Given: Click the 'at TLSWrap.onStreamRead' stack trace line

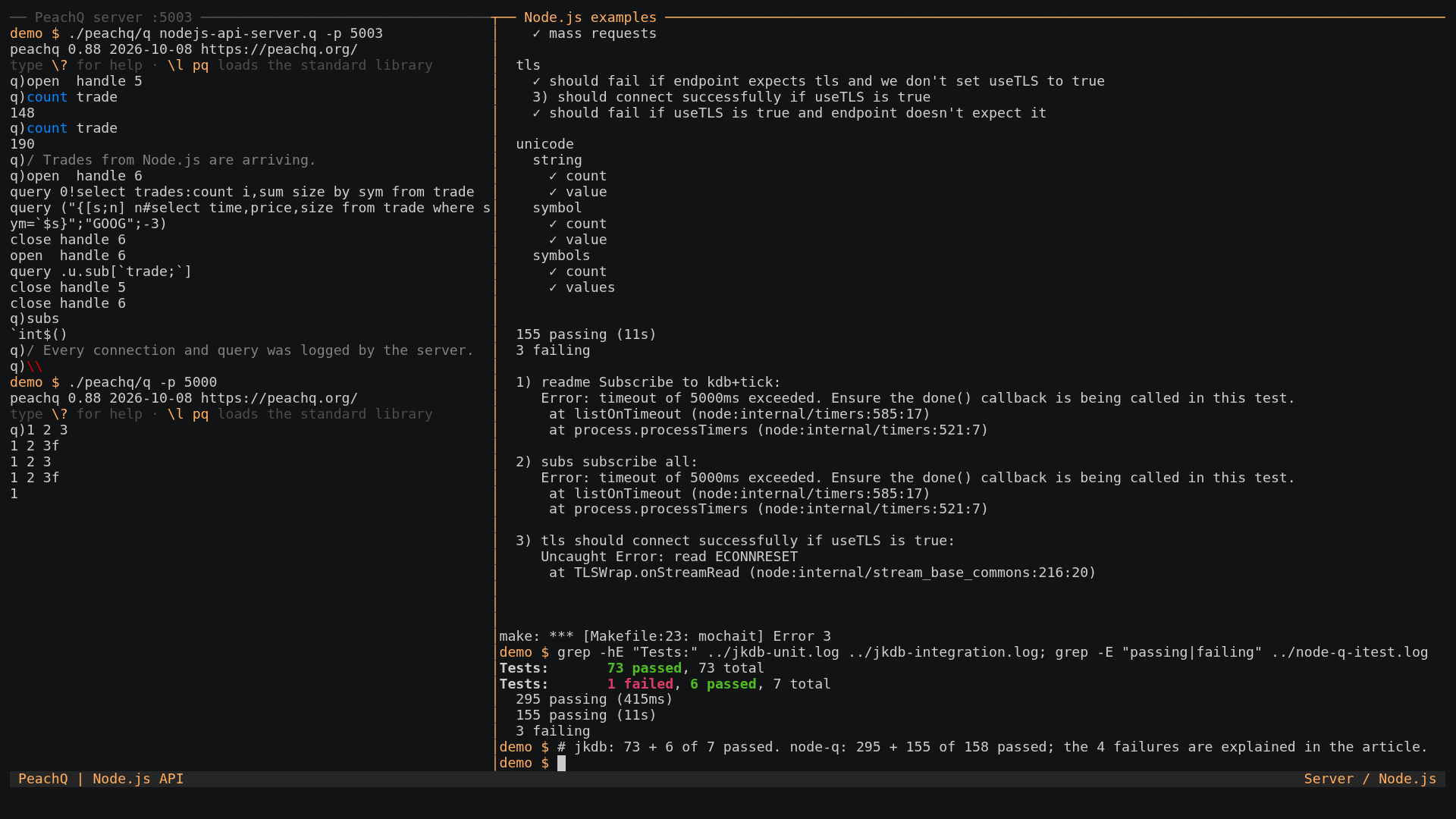Looking at the screenshot, I should (823, 573).
